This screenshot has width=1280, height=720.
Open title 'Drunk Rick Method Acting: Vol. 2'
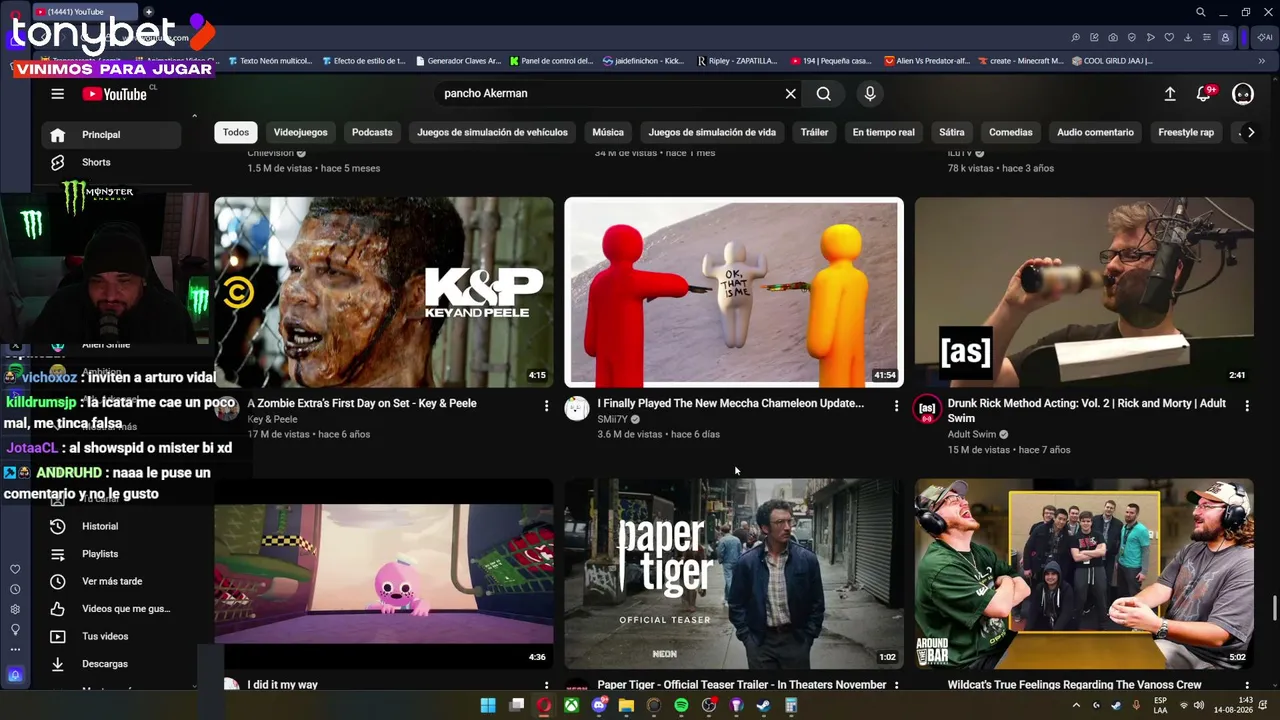point(1086,411)
